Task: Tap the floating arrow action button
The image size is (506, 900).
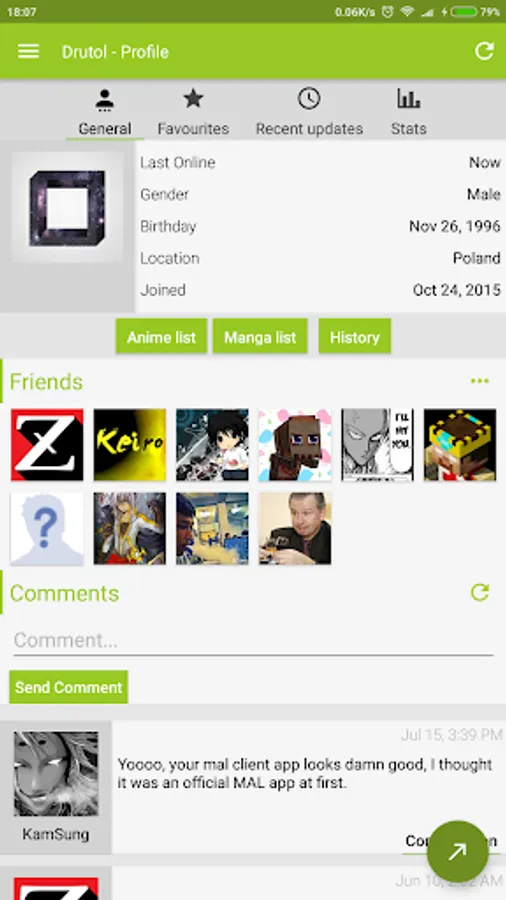Action: pyautogui.click(x=458, y=851)
